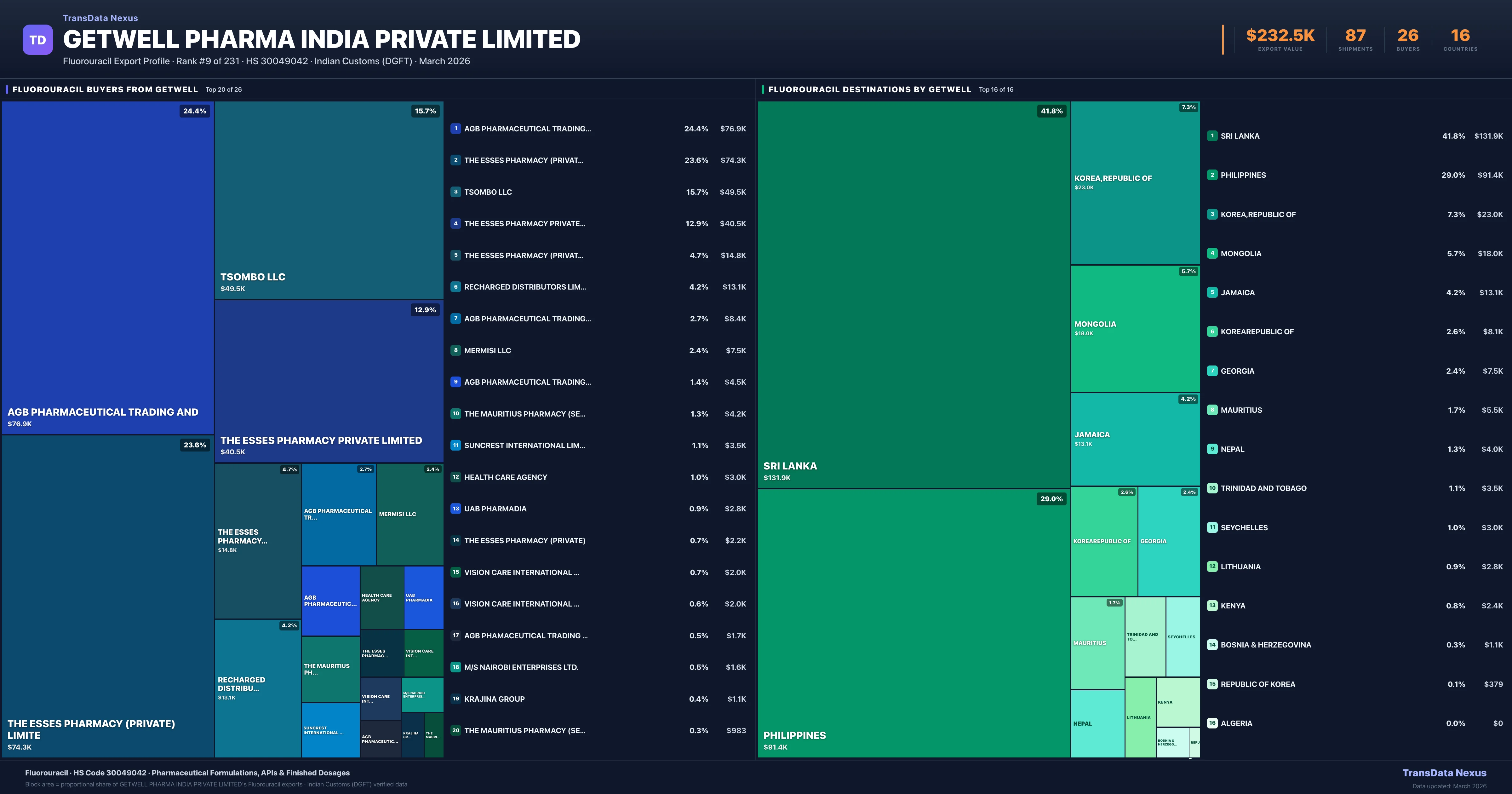1512x794 pixels.
Task: Click the Fluorouracil Destinations By Getwell header
Action: coord(869,89)
